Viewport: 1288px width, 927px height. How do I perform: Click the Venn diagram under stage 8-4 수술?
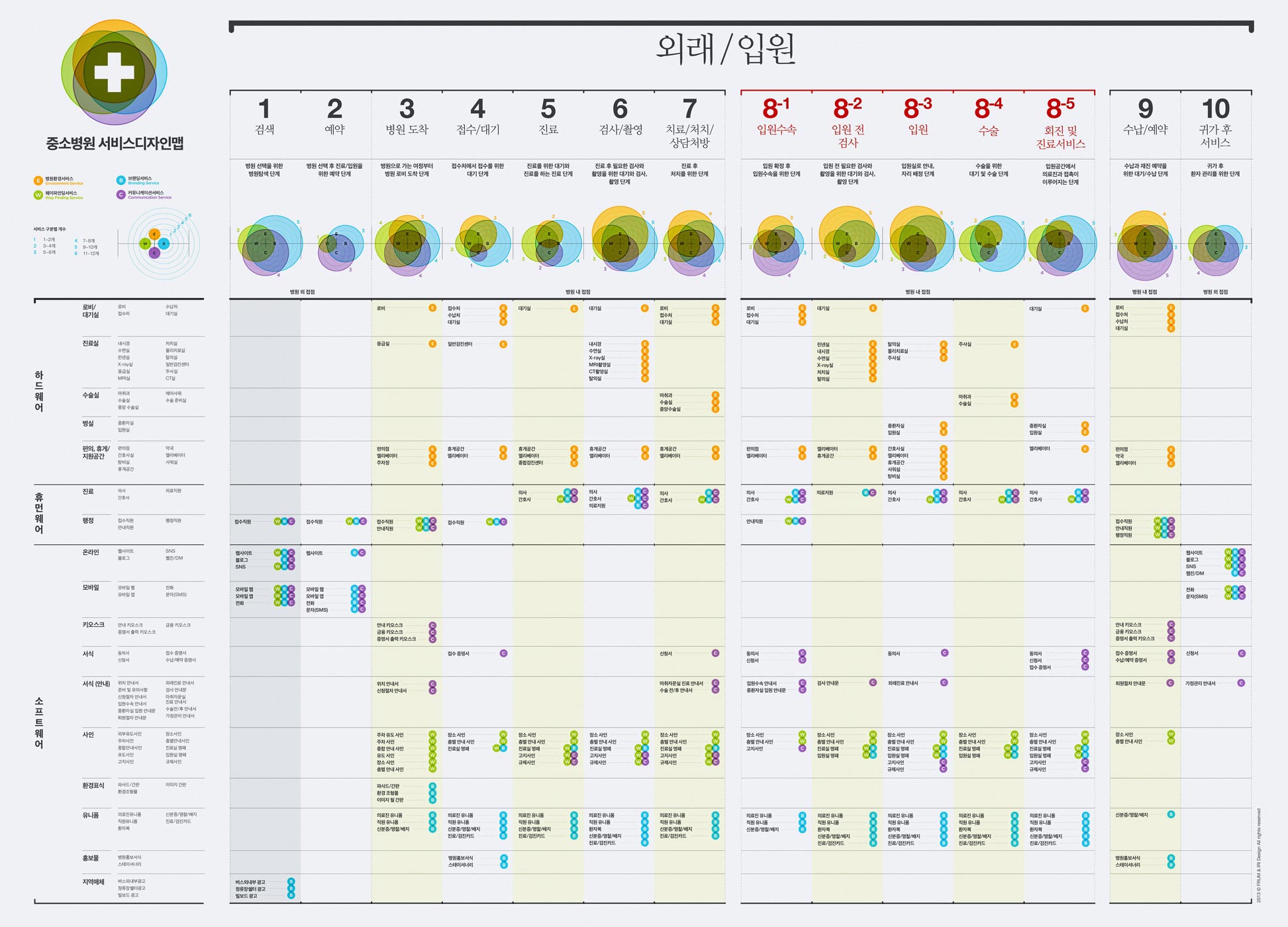[990, 243]
